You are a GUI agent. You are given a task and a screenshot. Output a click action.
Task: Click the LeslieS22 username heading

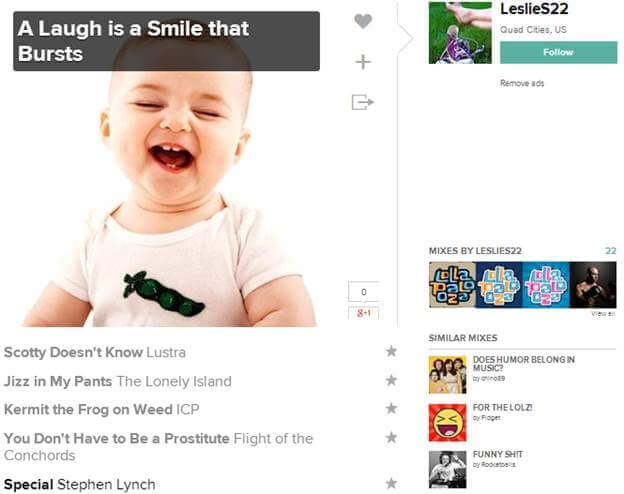[x=534, y=9]
